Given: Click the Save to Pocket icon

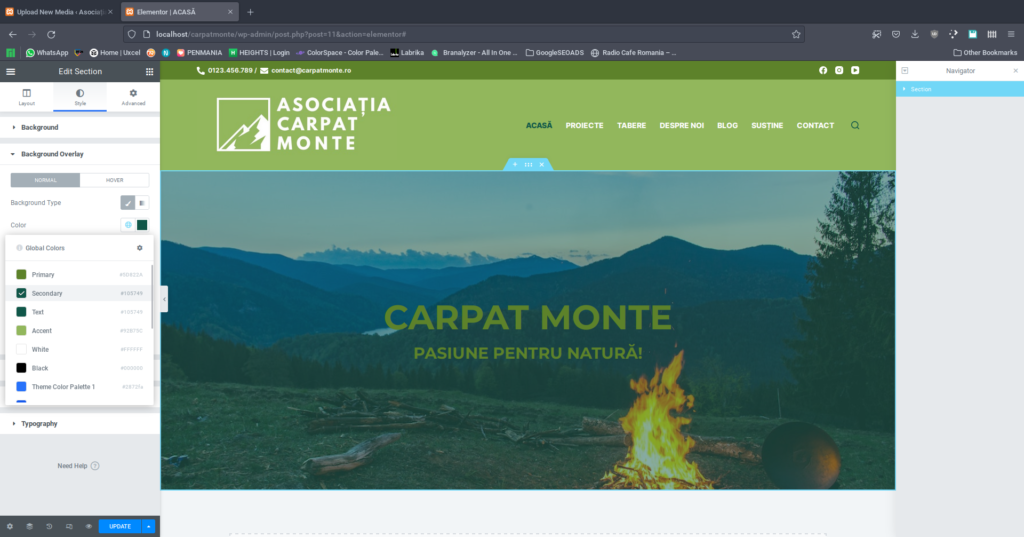Looking at the screenshot, I should tap(896, 35).
